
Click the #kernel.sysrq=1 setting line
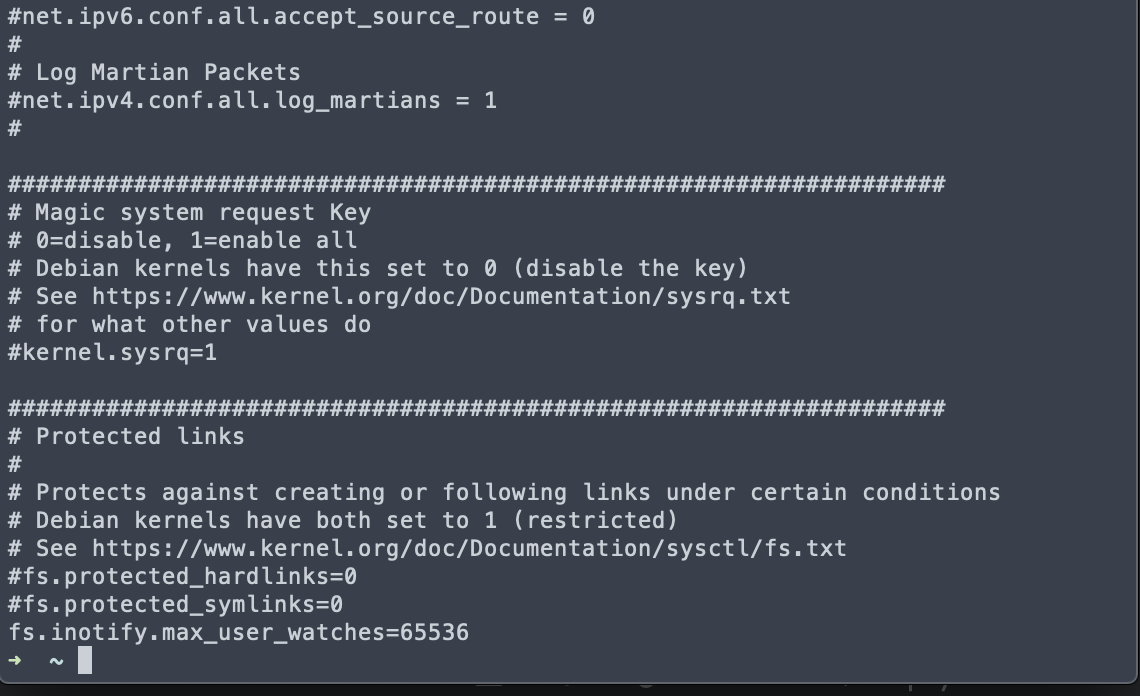pyautogui.click(x=112, y=353)
